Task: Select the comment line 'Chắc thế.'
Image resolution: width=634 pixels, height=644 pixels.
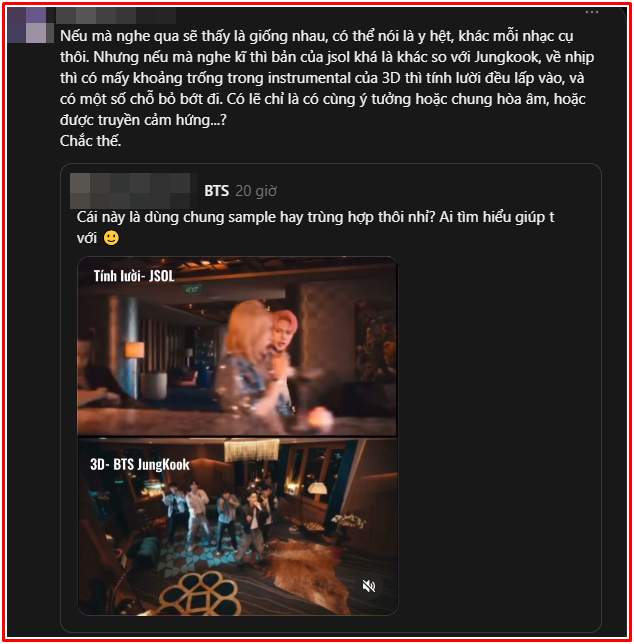Action: (90, 141)
